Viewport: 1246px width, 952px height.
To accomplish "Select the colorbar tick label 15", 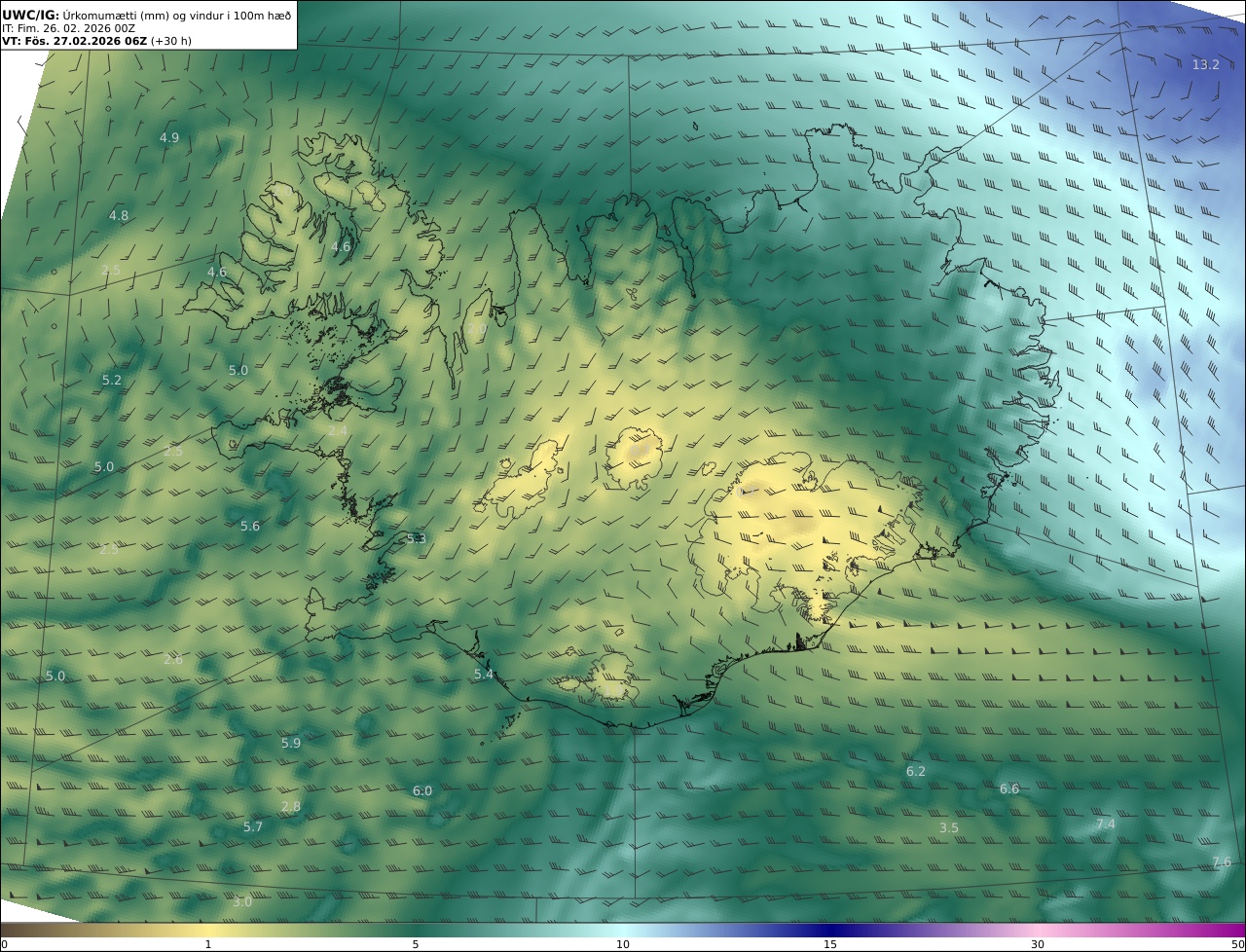I will (830, 944).
